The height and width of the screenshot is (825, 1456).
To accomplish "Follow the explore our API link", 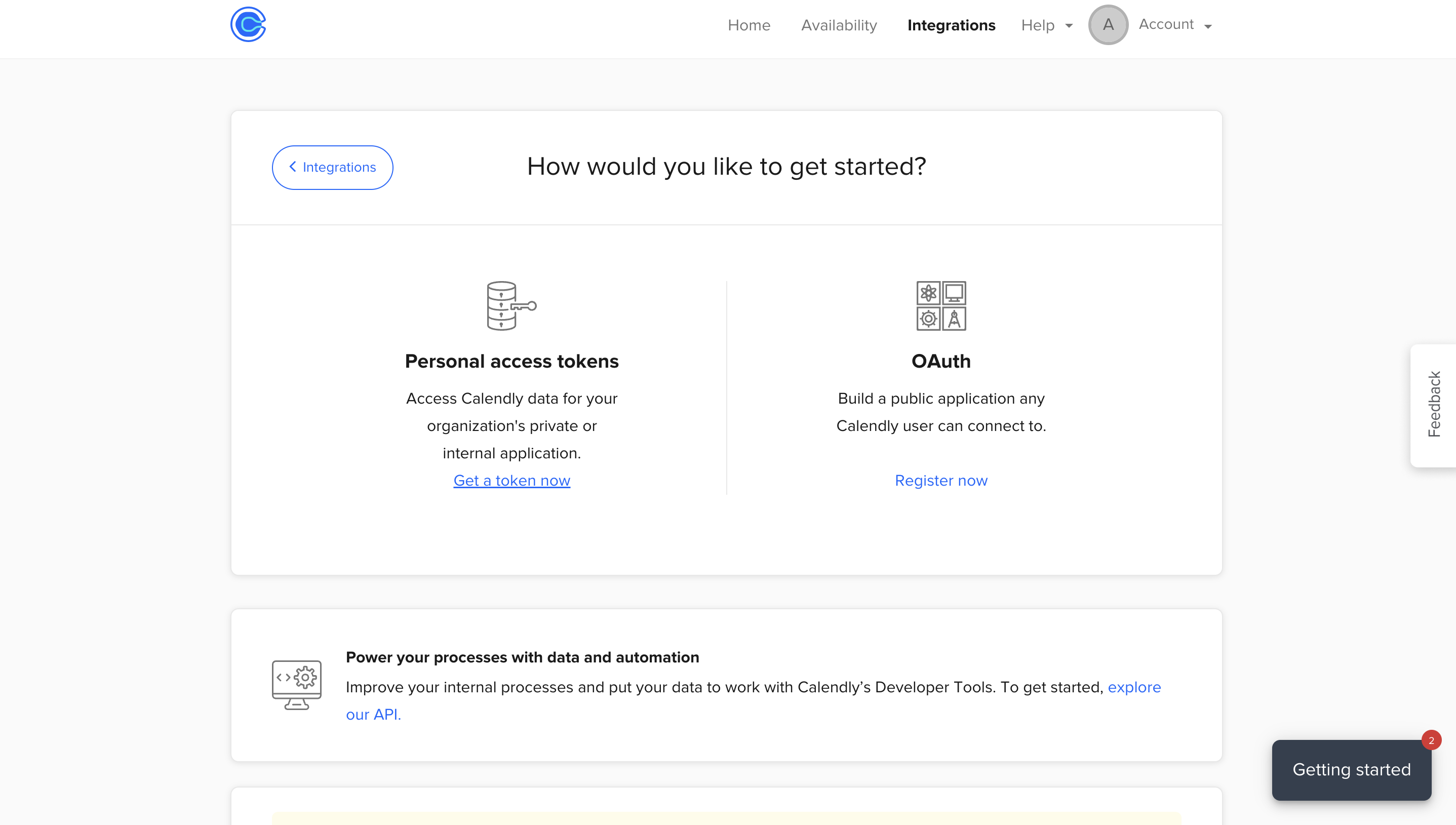I will coord(1134,687).
